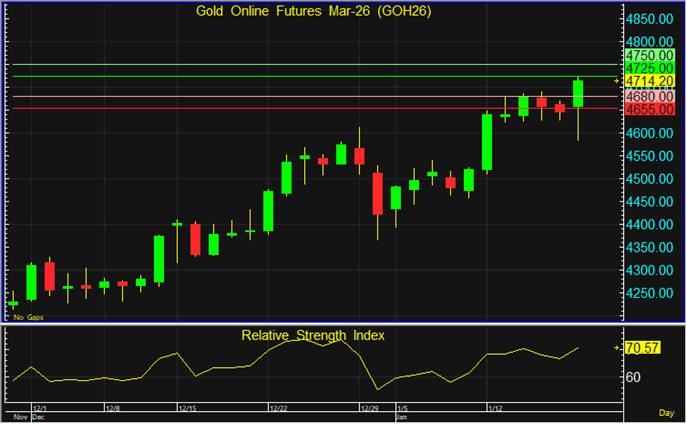687x424 pixels.
Task: Click the 'Day' timeframe label
Action: [x=667, y=412]
